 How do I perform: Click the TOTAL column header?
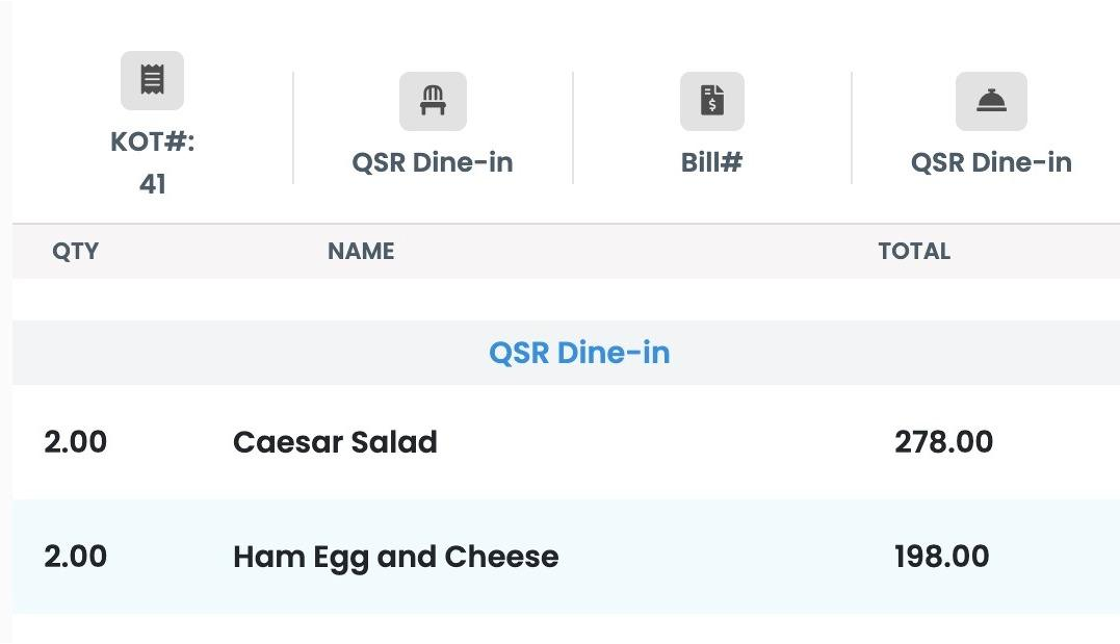(914, 251)
